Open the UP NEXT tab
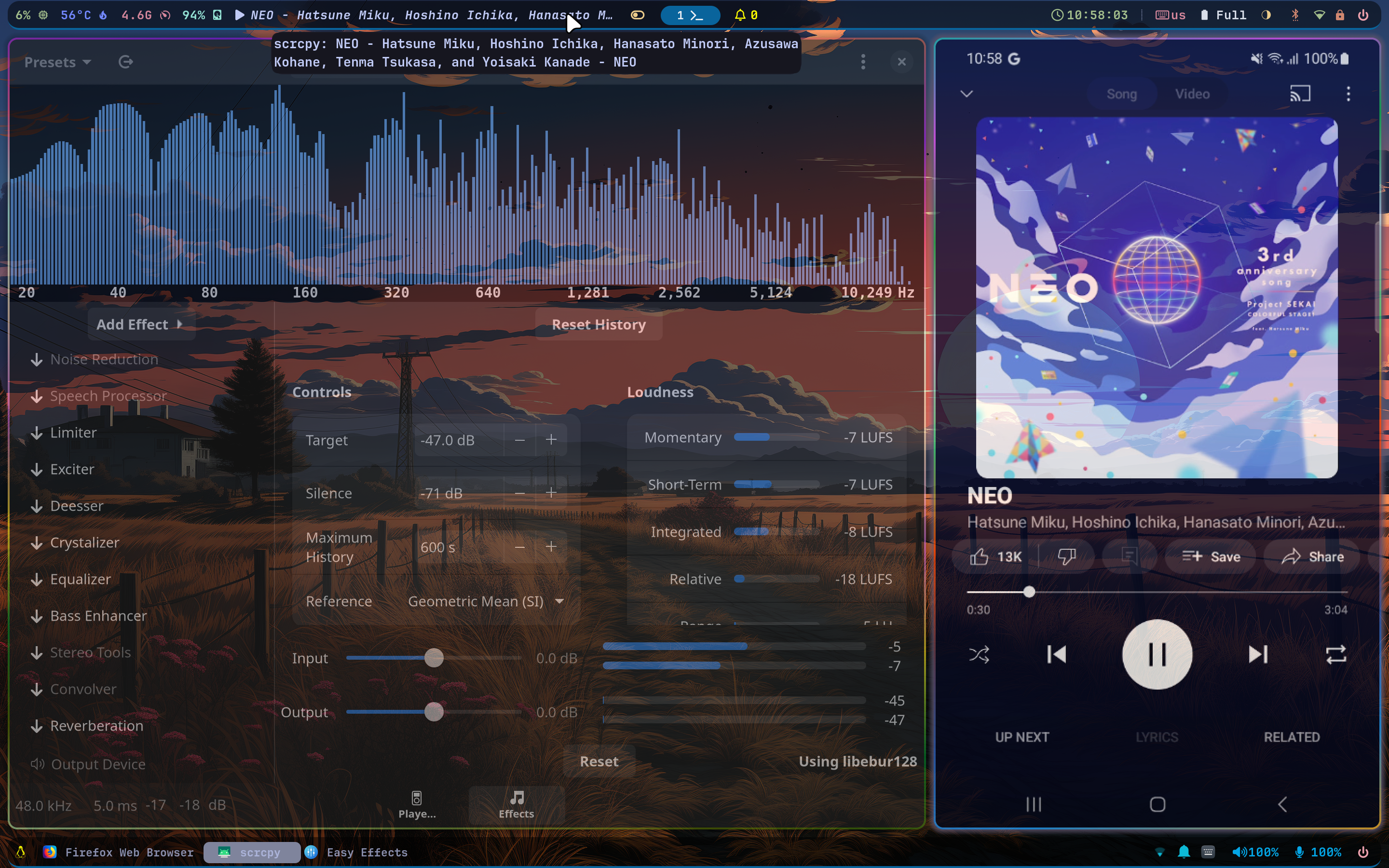1389x868 pixels. [1022, 738]
